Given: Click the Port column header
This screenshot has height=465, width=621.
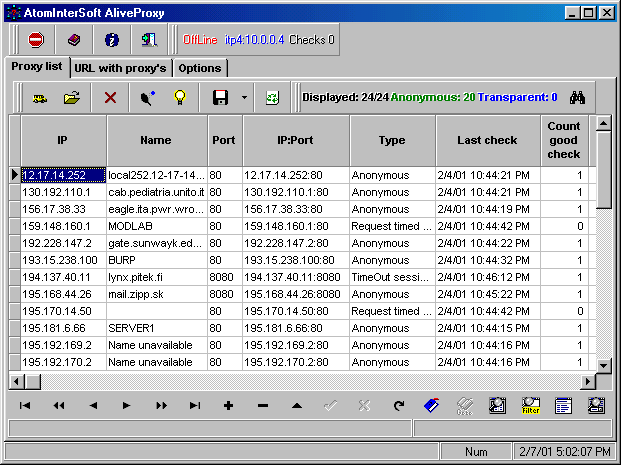Looking at the screenshot, I should click(x=225, y=140).
